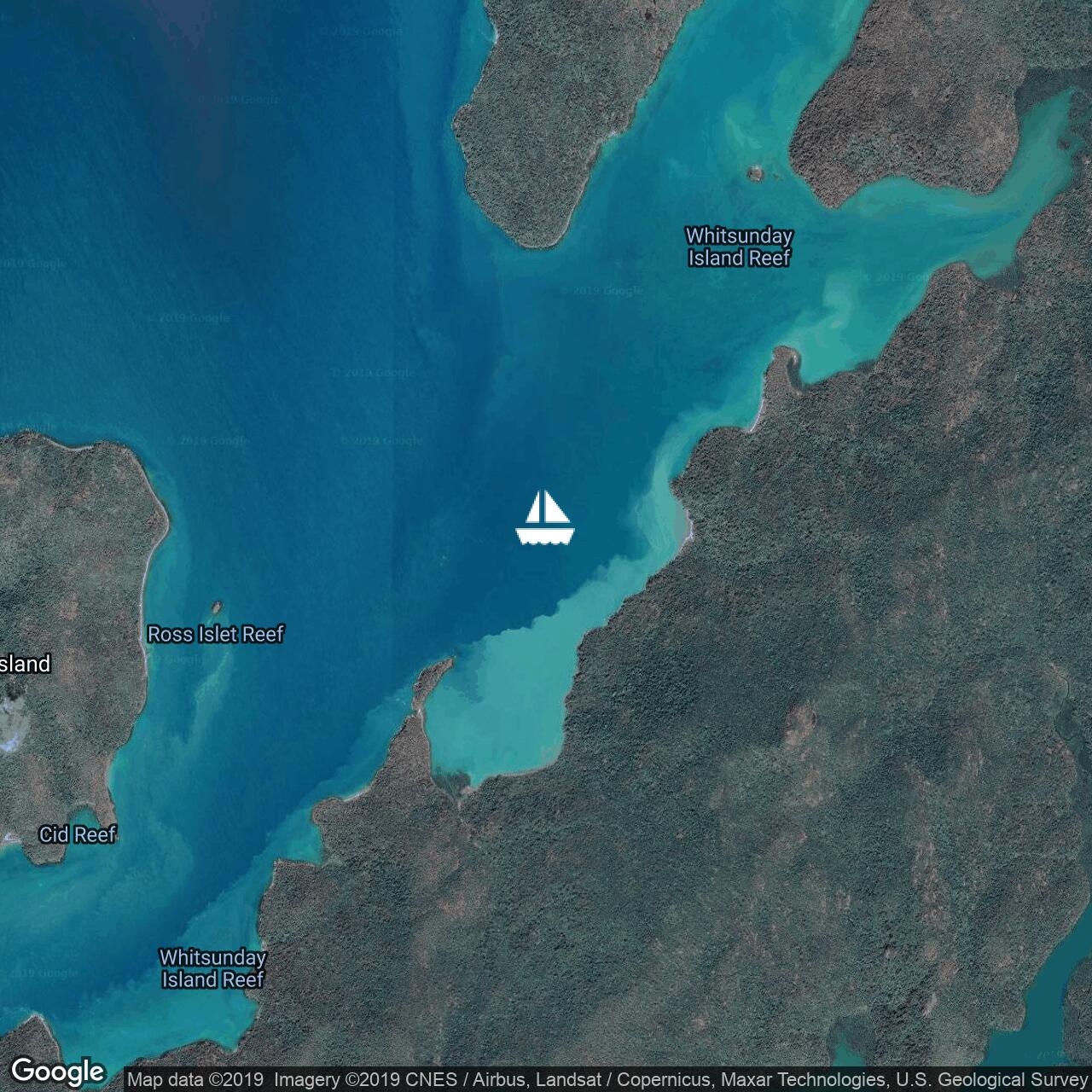Click 'U.S. Geological Survey' attribution text

point(991,1080)
